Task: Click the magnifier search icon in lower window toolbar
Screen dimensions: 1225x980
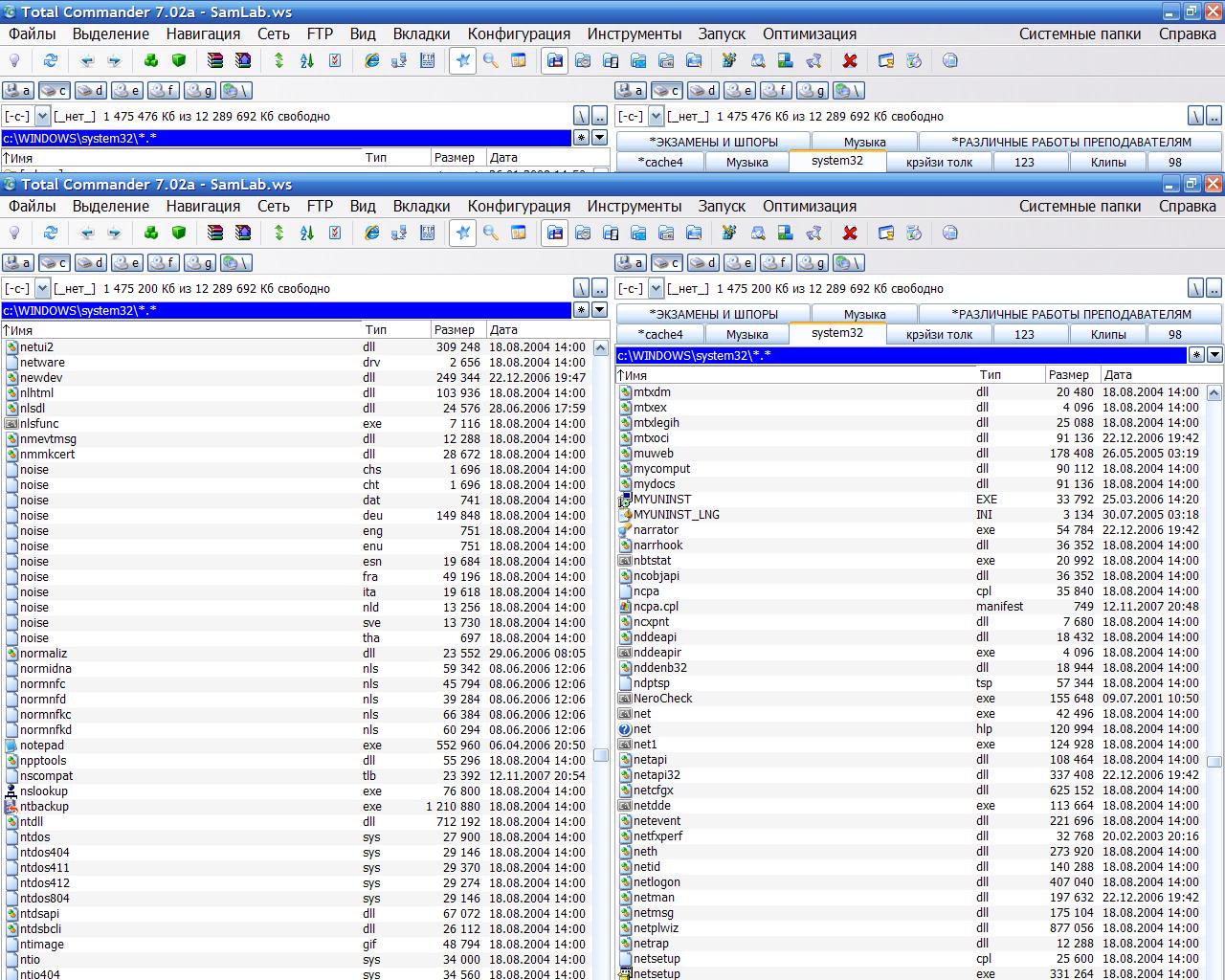Action: coord(491,233)
